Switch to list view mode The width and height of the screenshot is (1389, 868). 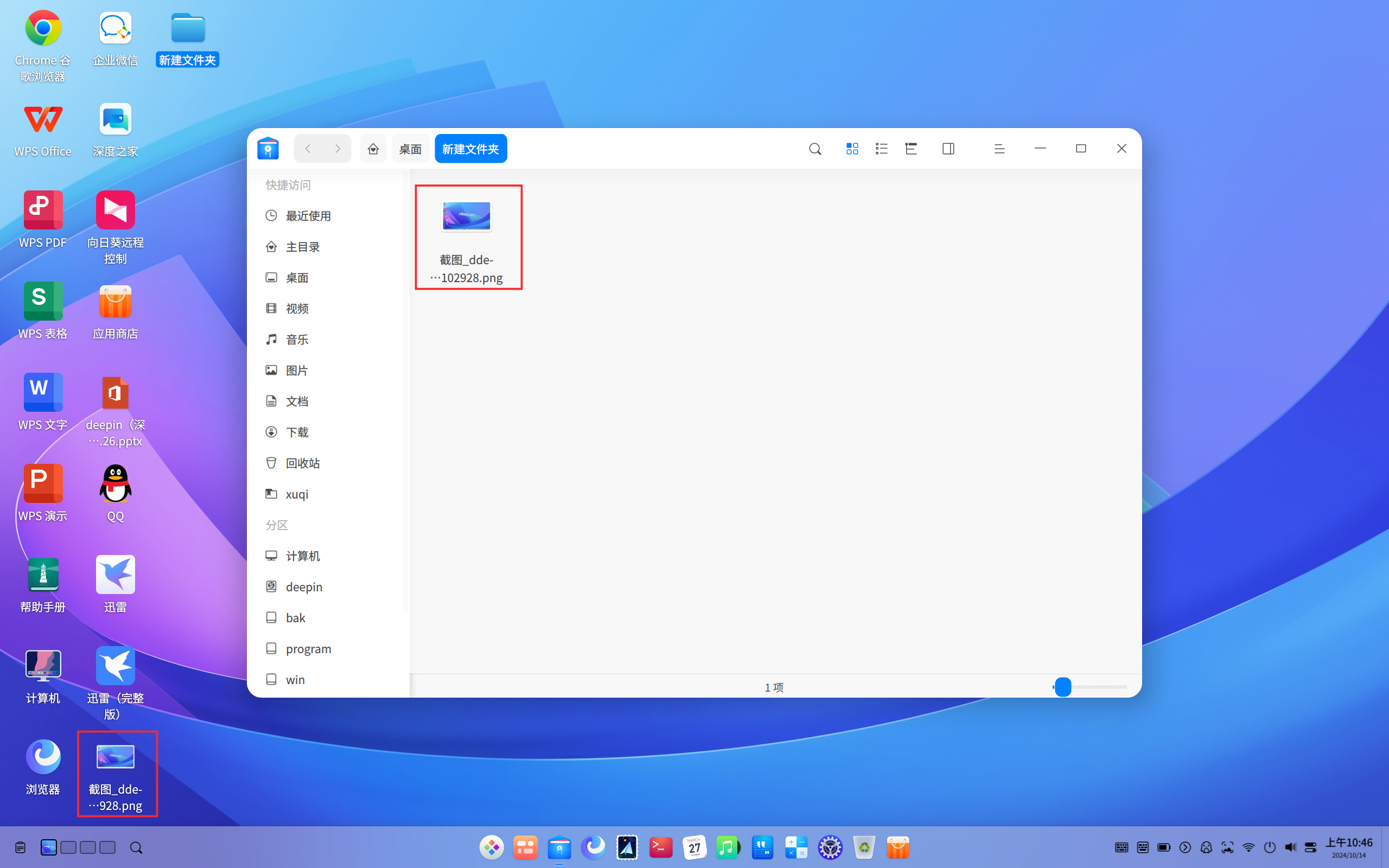882,149
